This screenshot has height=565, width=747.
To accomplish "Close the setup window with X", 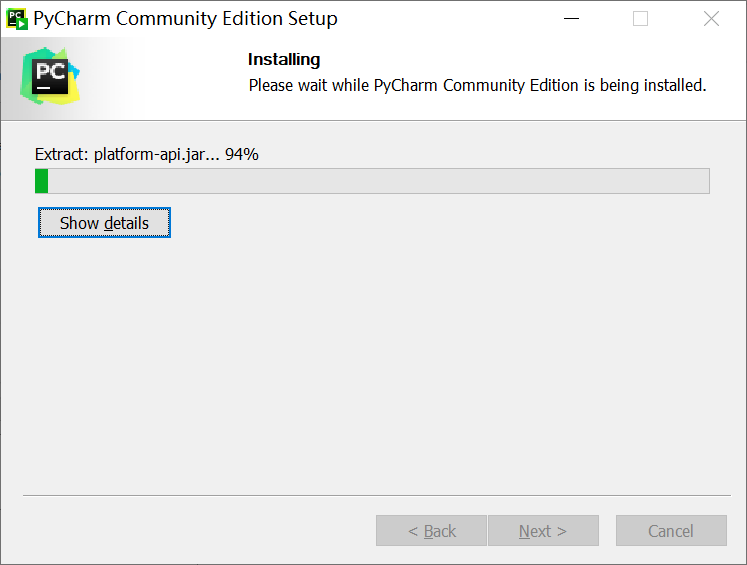I will (711, 19).
